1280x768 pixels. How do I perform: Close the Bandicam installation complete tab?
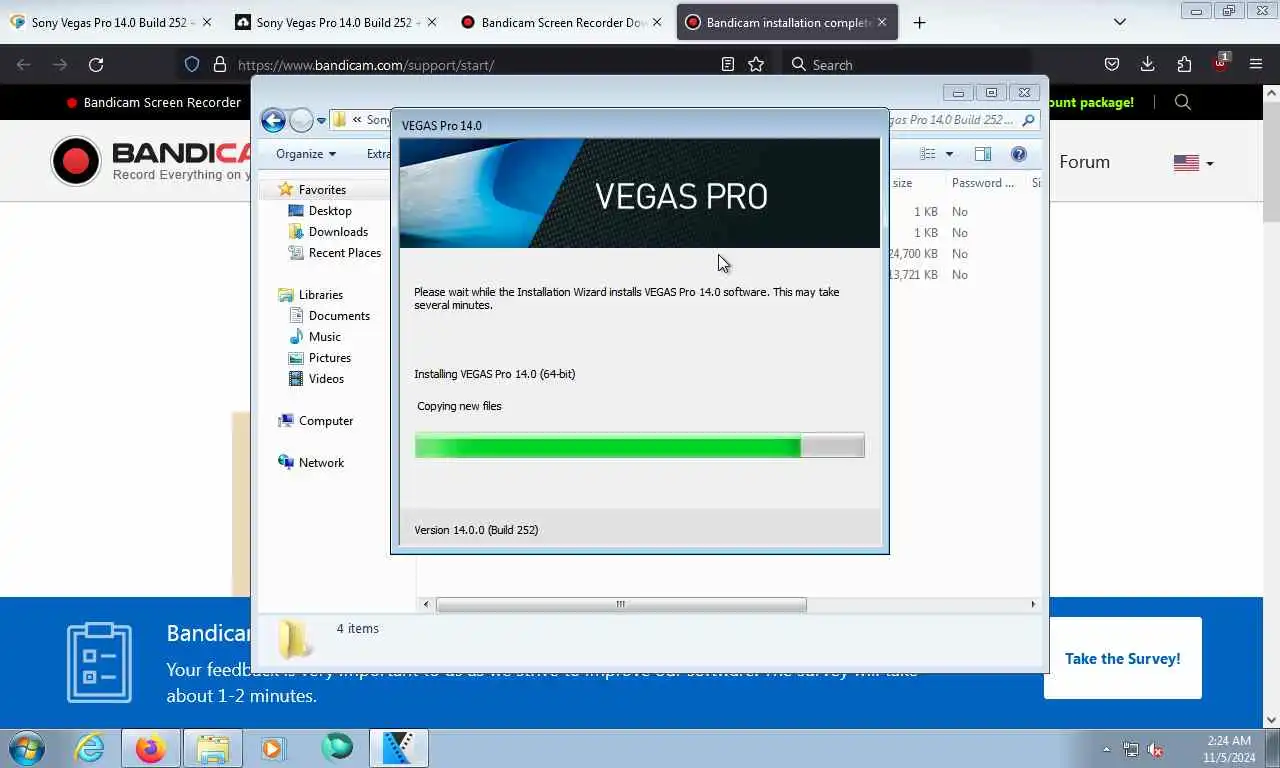[881, 22]
